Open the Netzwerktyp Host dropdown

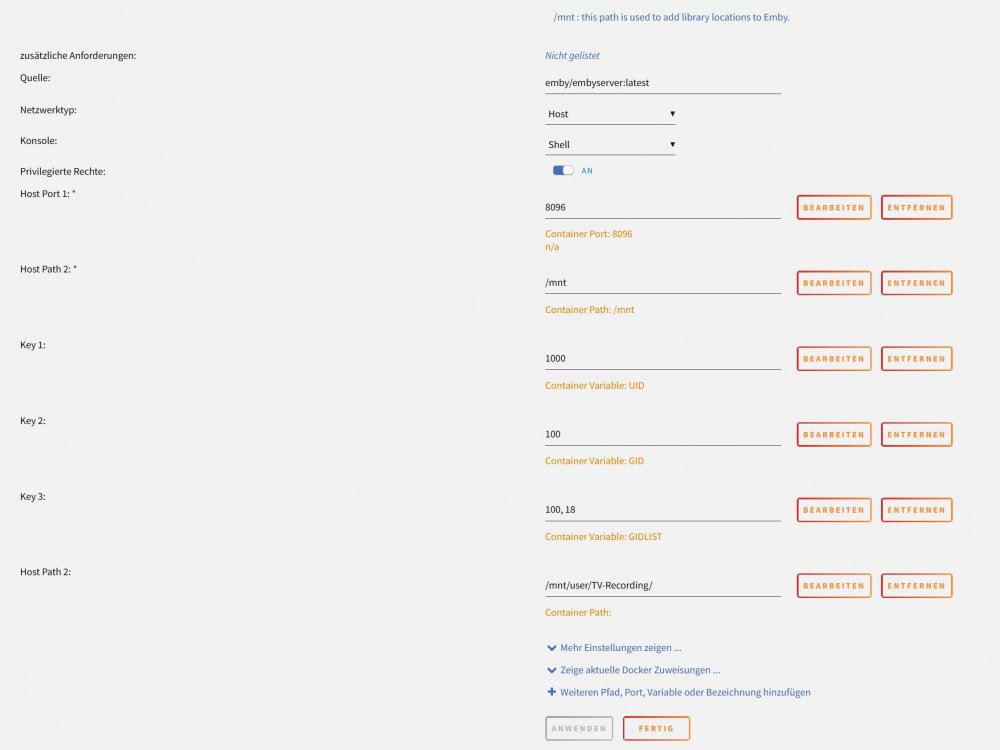coord(610,114)
